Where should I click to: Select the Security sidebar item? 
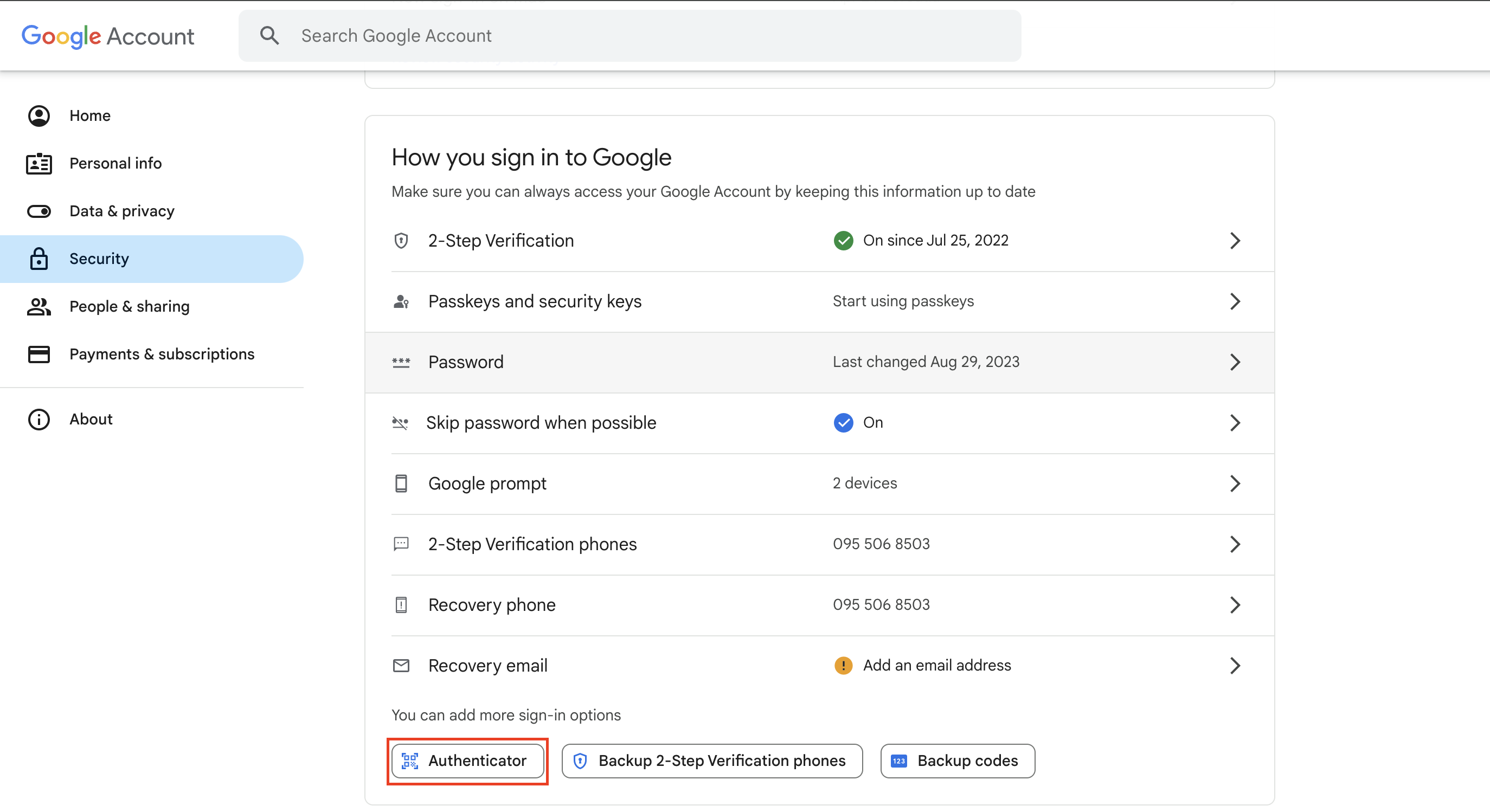click(x=151, y=259)
